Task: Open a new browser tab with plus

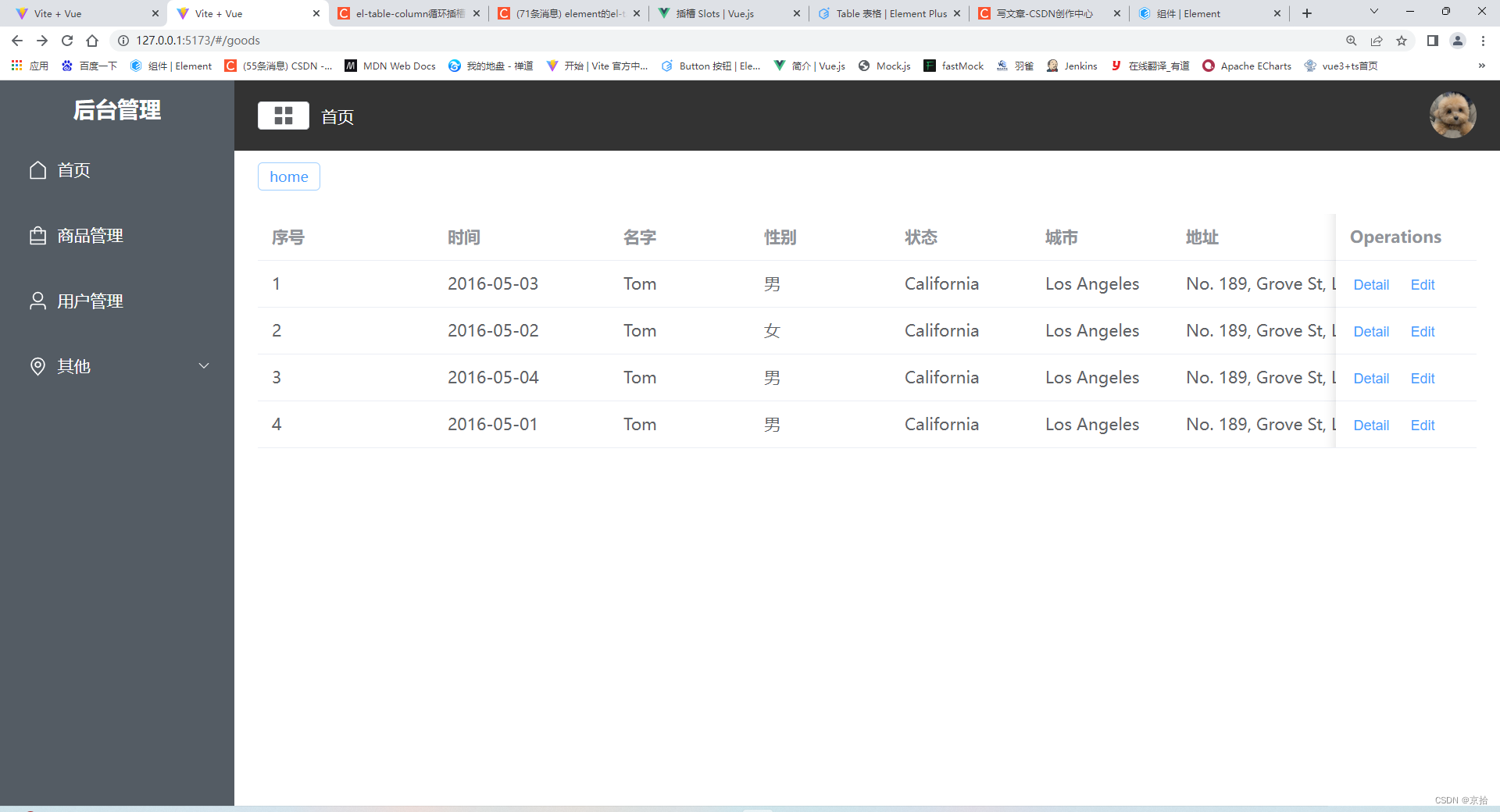Action: (1307, 13)
